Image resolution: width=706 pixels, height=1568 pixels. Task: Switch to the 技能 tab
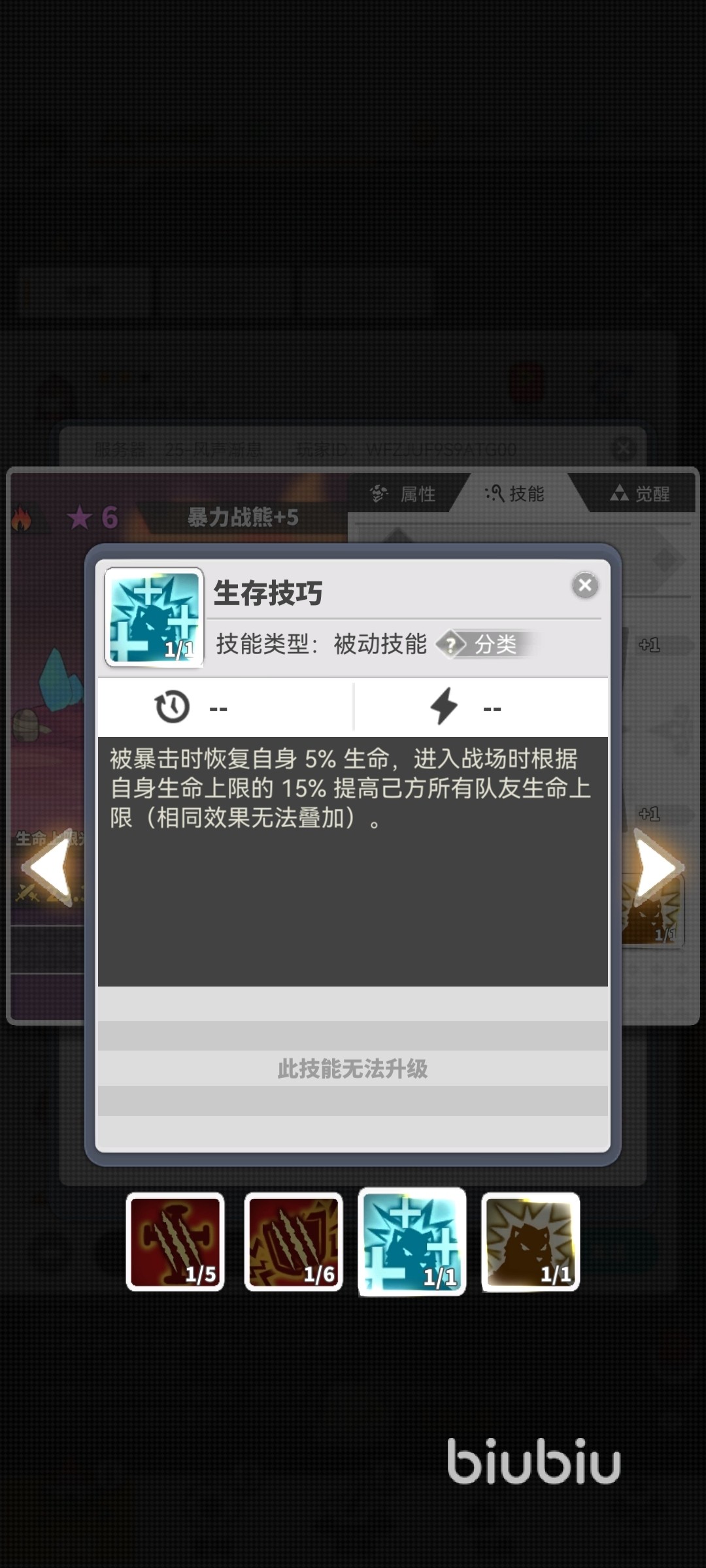pos(515,493)
